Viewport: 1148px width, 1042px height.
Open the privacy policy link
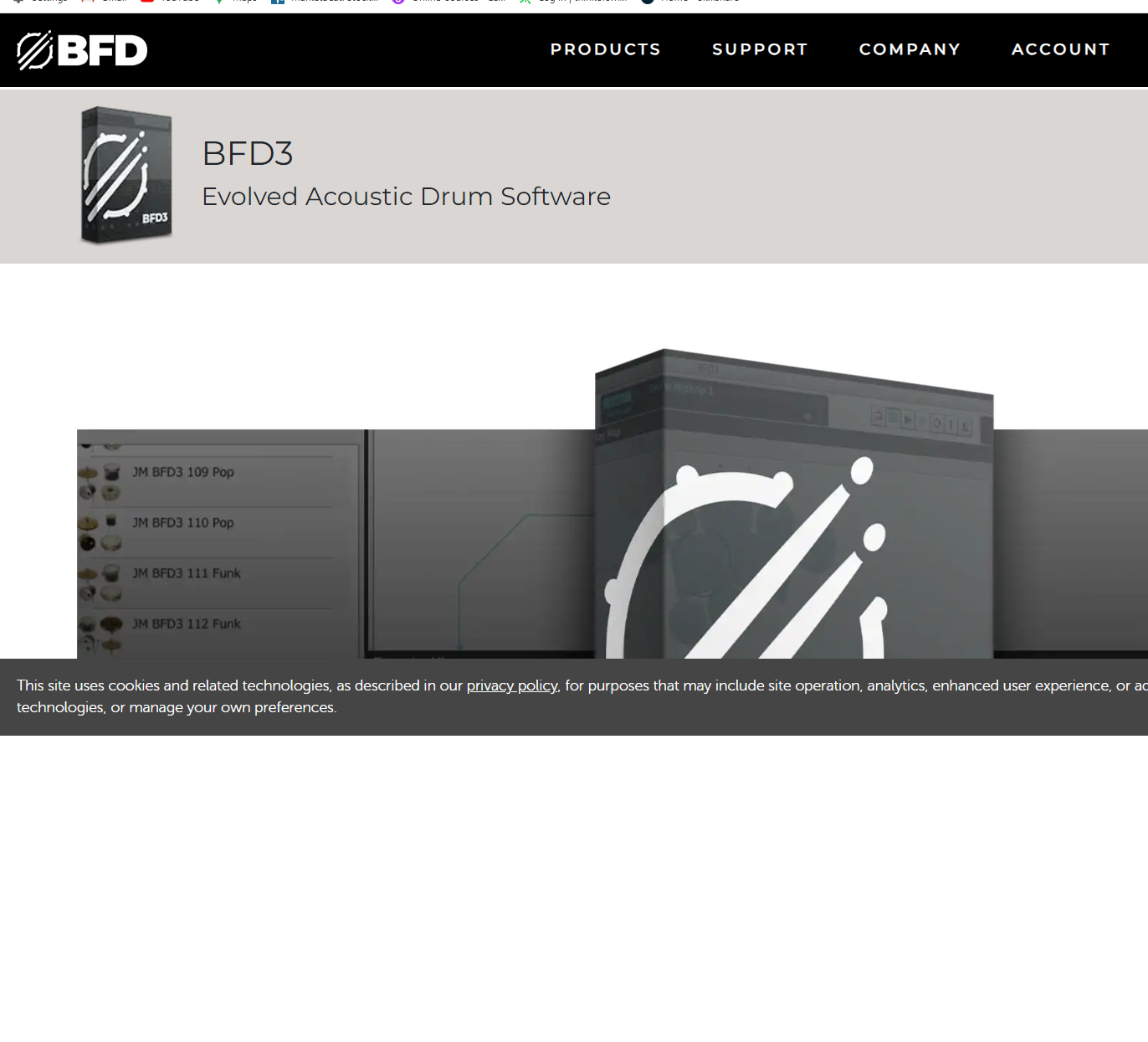click(512, 685)
